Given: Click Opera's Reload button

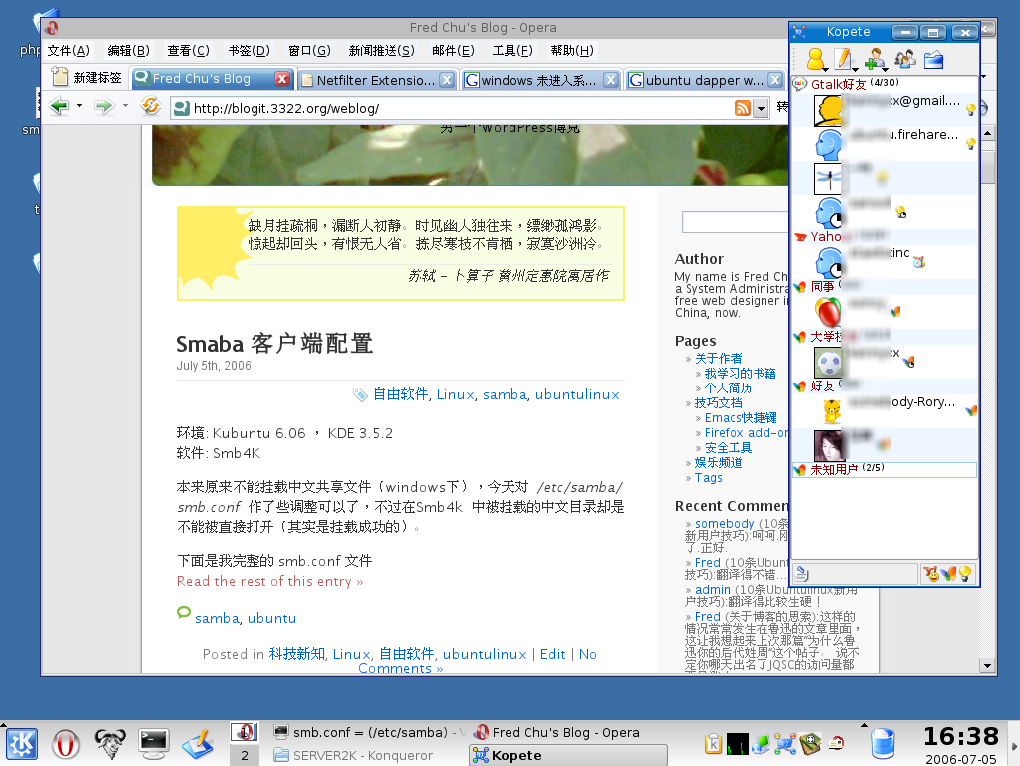Looking at the screenshot, I should [x=151, y=106].
